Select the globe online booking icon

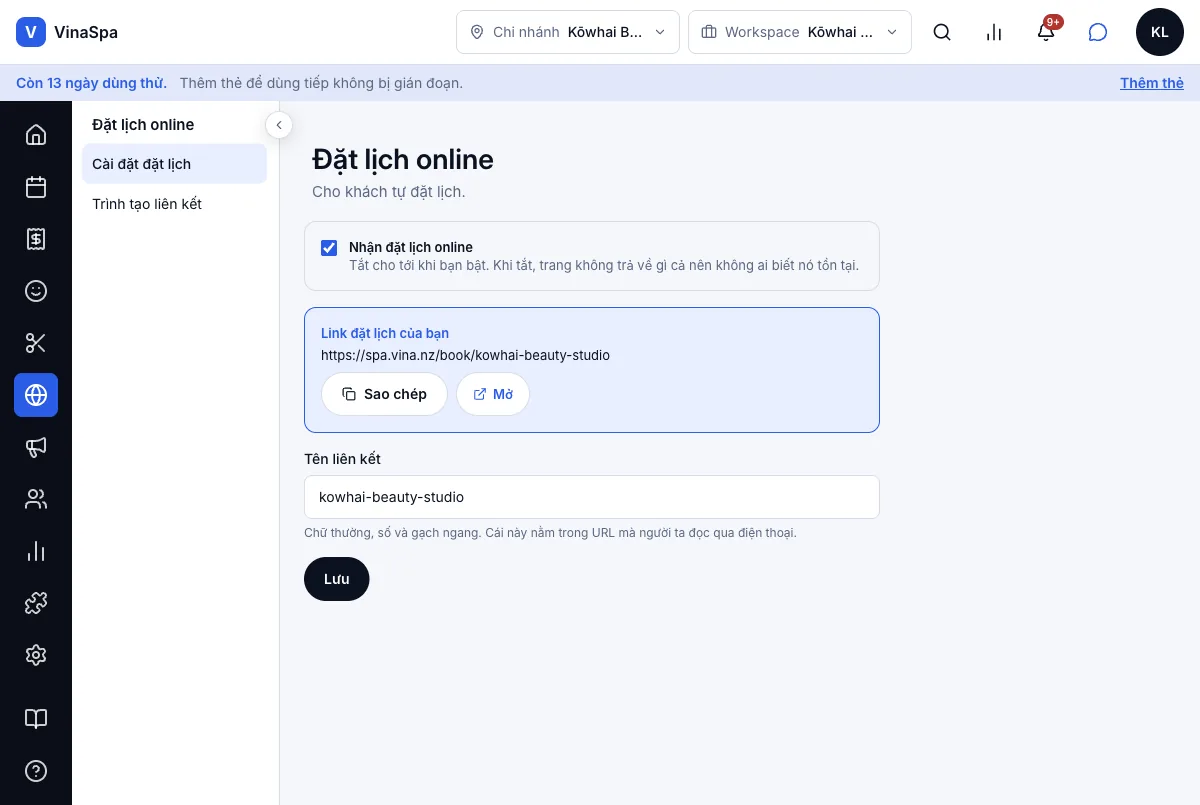click(x=36, y=395)
